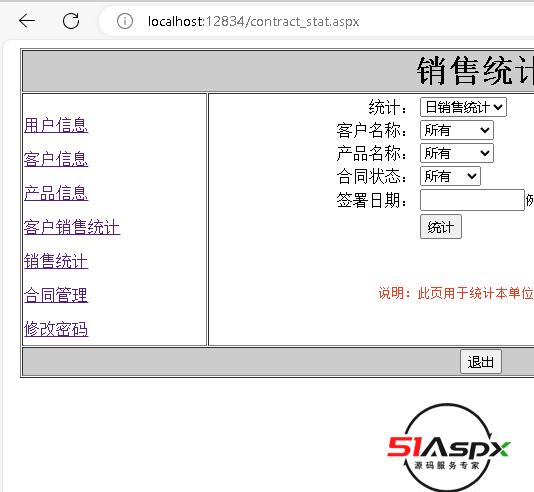Navigate to 客户销售统计

click(x=72, y=227)
